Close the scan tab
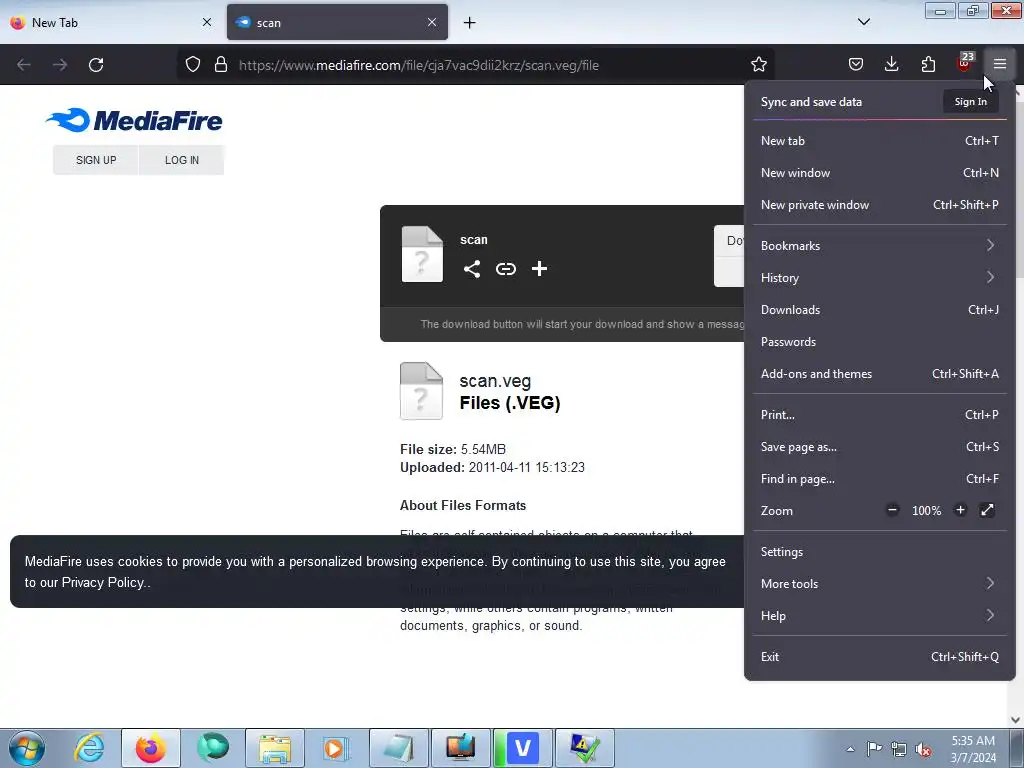This screenshot has width=1024, height=768. click(x=432, y=22)
